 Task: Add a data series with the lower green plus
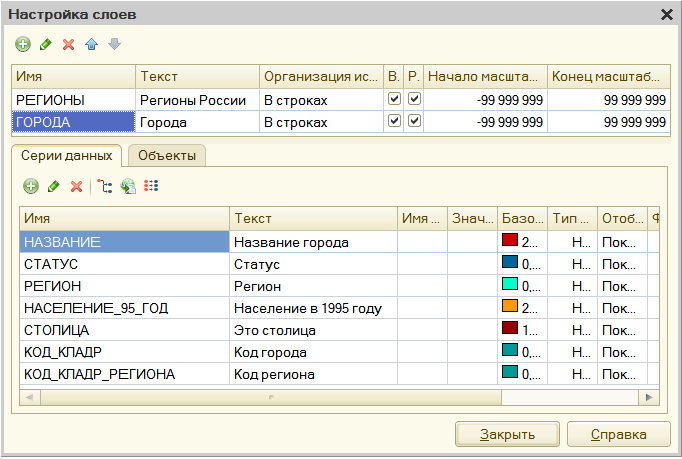[30, 186]
